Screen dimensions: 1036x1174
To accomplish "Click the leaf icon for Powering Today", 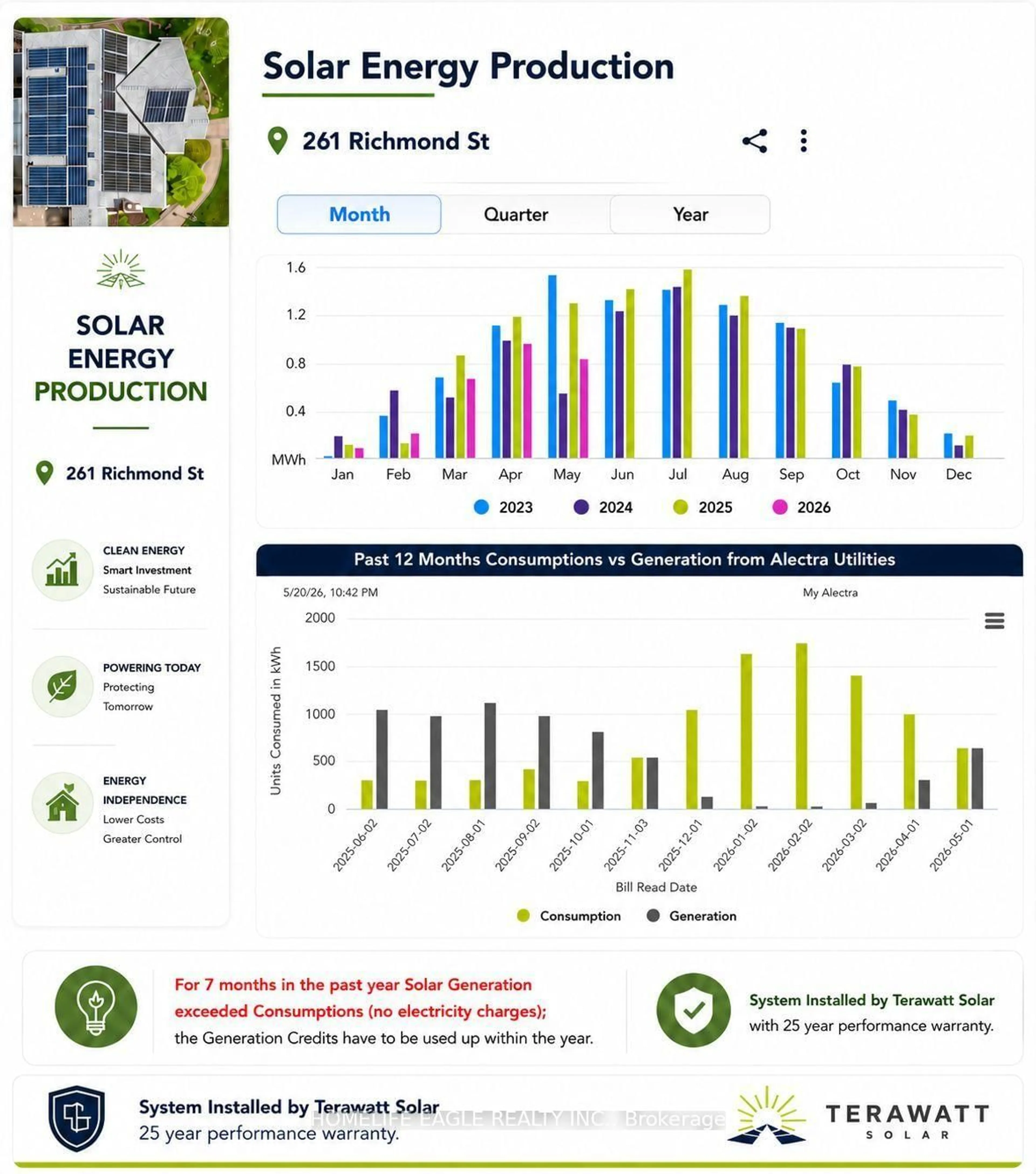I will [62, 686].
